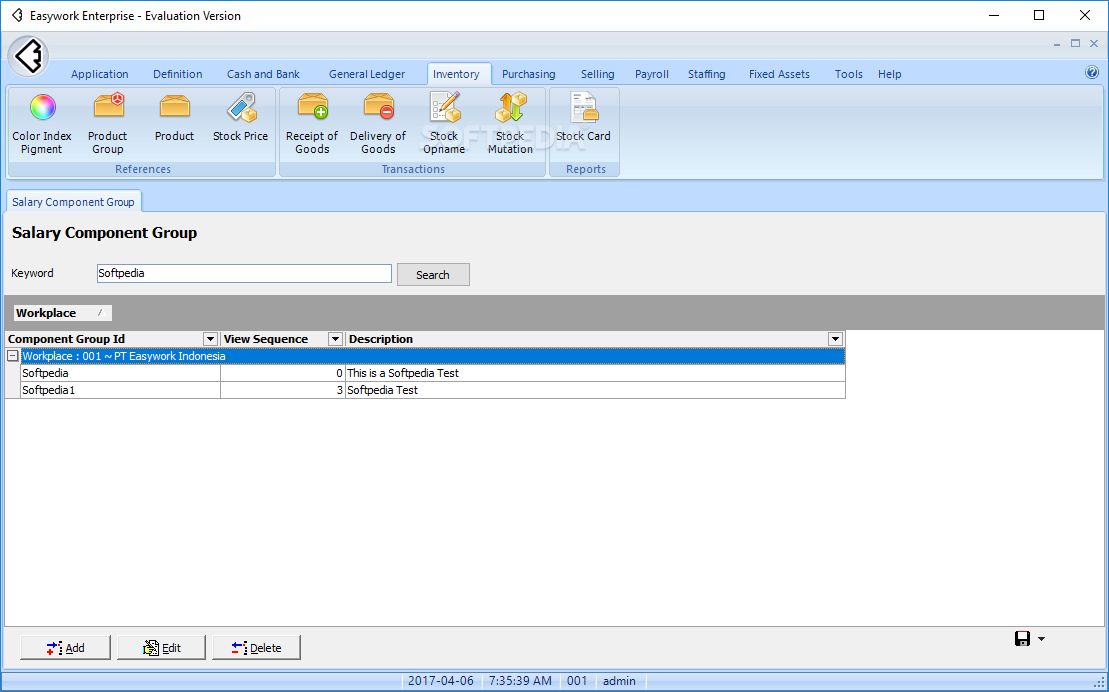The image size is (1109, 692).
Task: Click the References group label
Action: tap(143, 169)
